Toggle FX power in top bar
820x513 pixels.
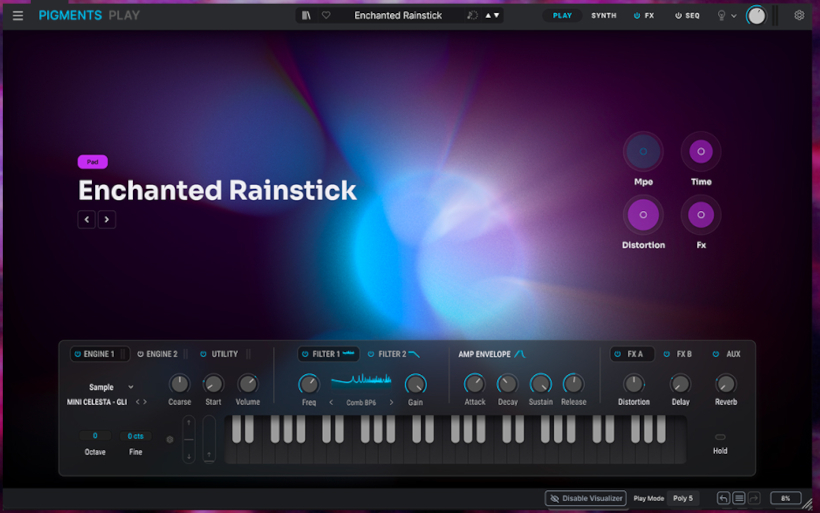[636, 16]
